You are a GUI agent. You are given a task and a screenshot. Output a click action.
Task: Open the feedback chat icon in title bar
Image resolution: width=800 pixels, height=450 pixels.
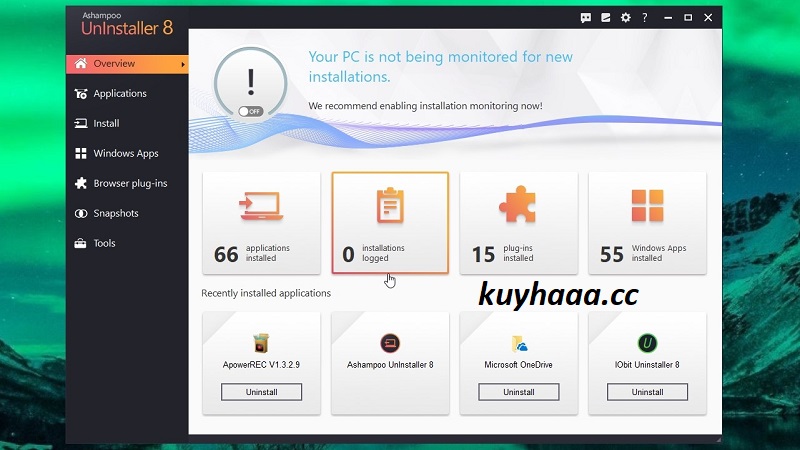pos(586,18)
